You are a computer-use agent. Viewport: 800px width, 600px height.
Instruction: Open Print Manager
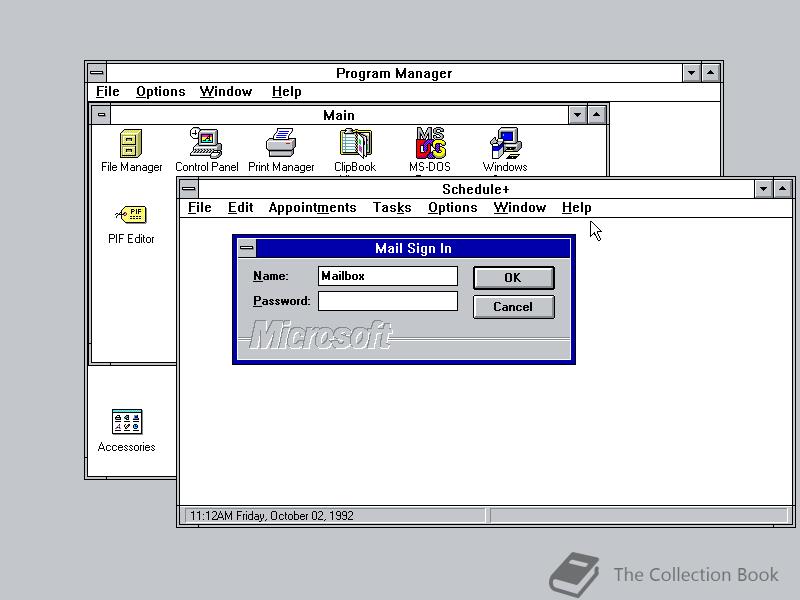tap(281, 143)
